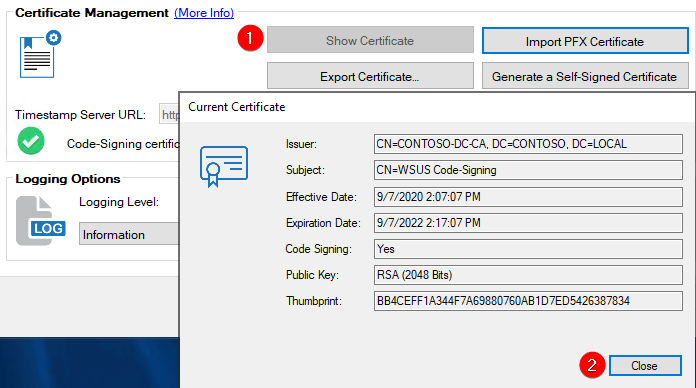Viewport: 696px width, 388px height.
Task: Open Import PFX Certificate dialog
Action: coord(585,41)
